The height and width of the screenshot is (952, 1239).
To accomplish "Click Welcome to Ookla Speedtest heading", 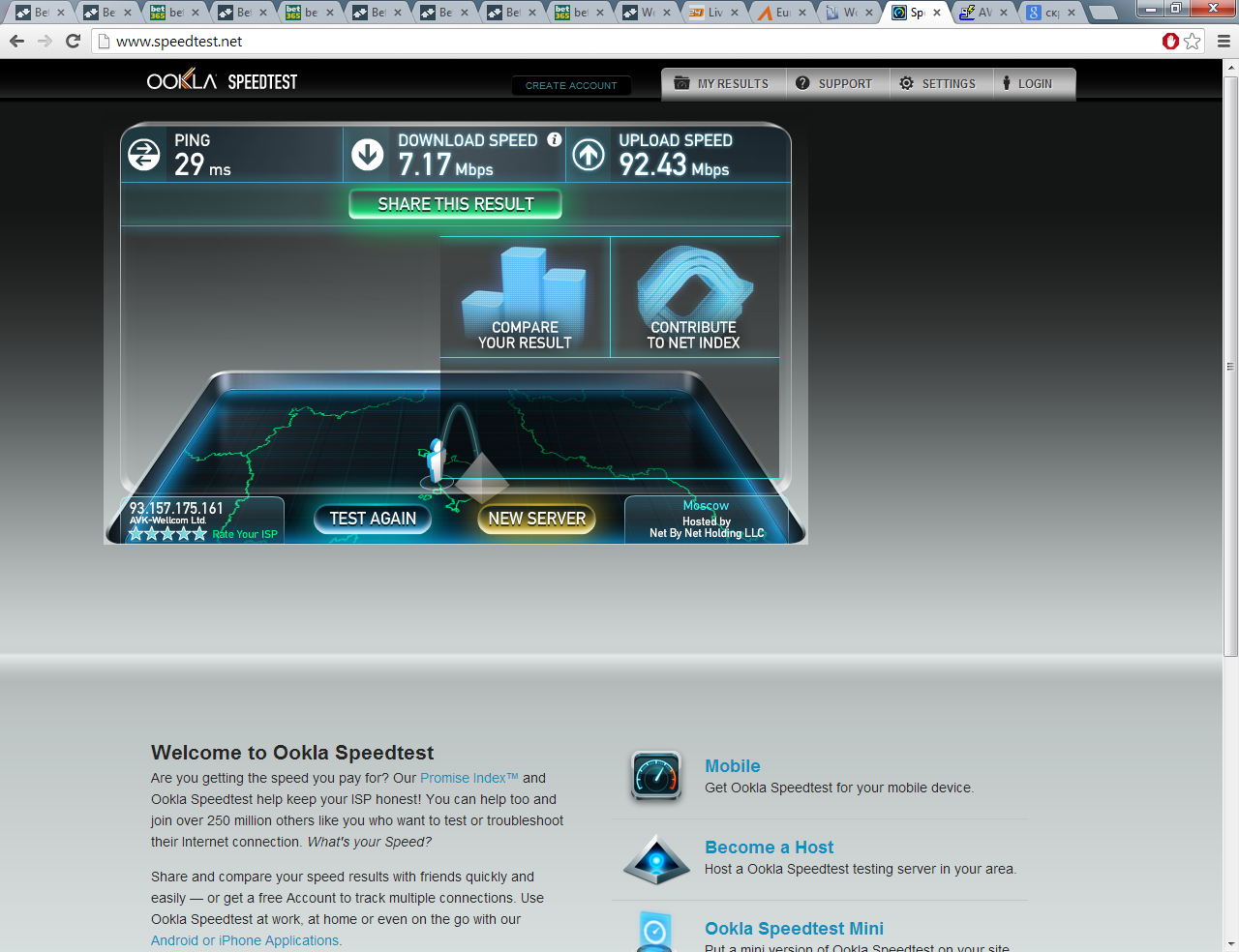I will click(x=292, y=753).
